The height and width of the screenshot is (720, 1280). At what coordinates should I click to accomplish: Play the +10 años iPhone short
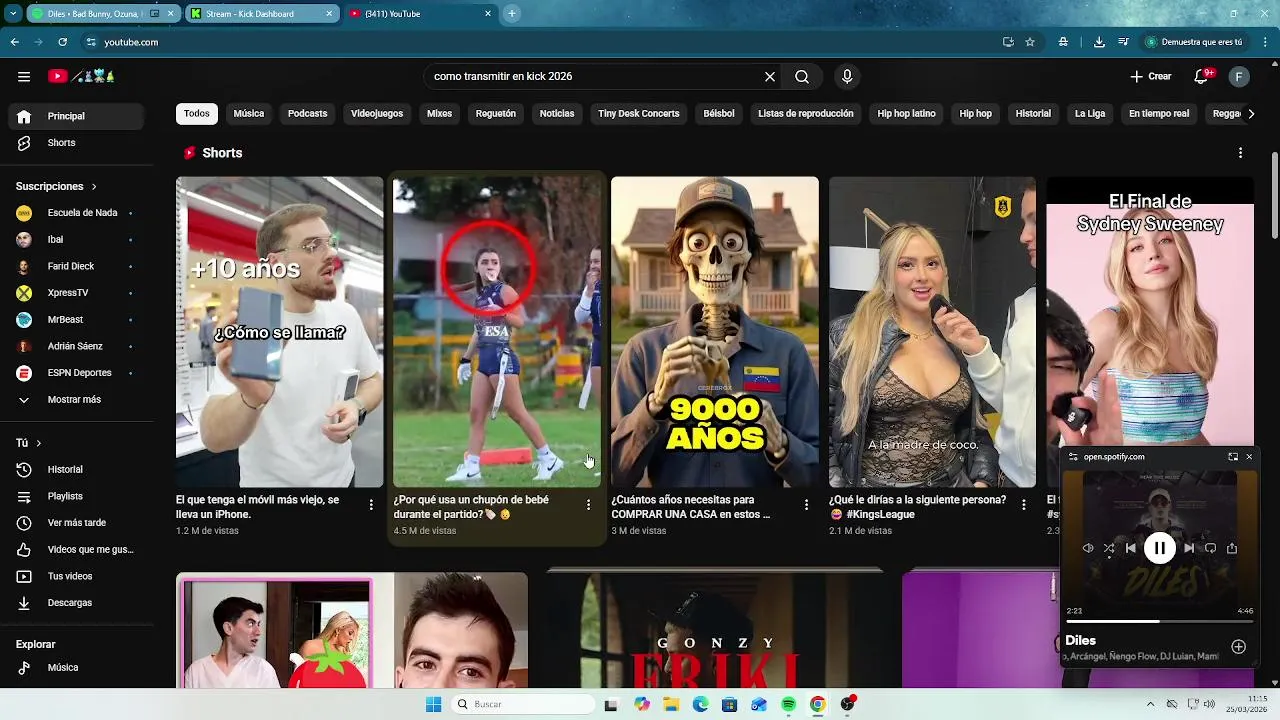(x=280, y=332)
